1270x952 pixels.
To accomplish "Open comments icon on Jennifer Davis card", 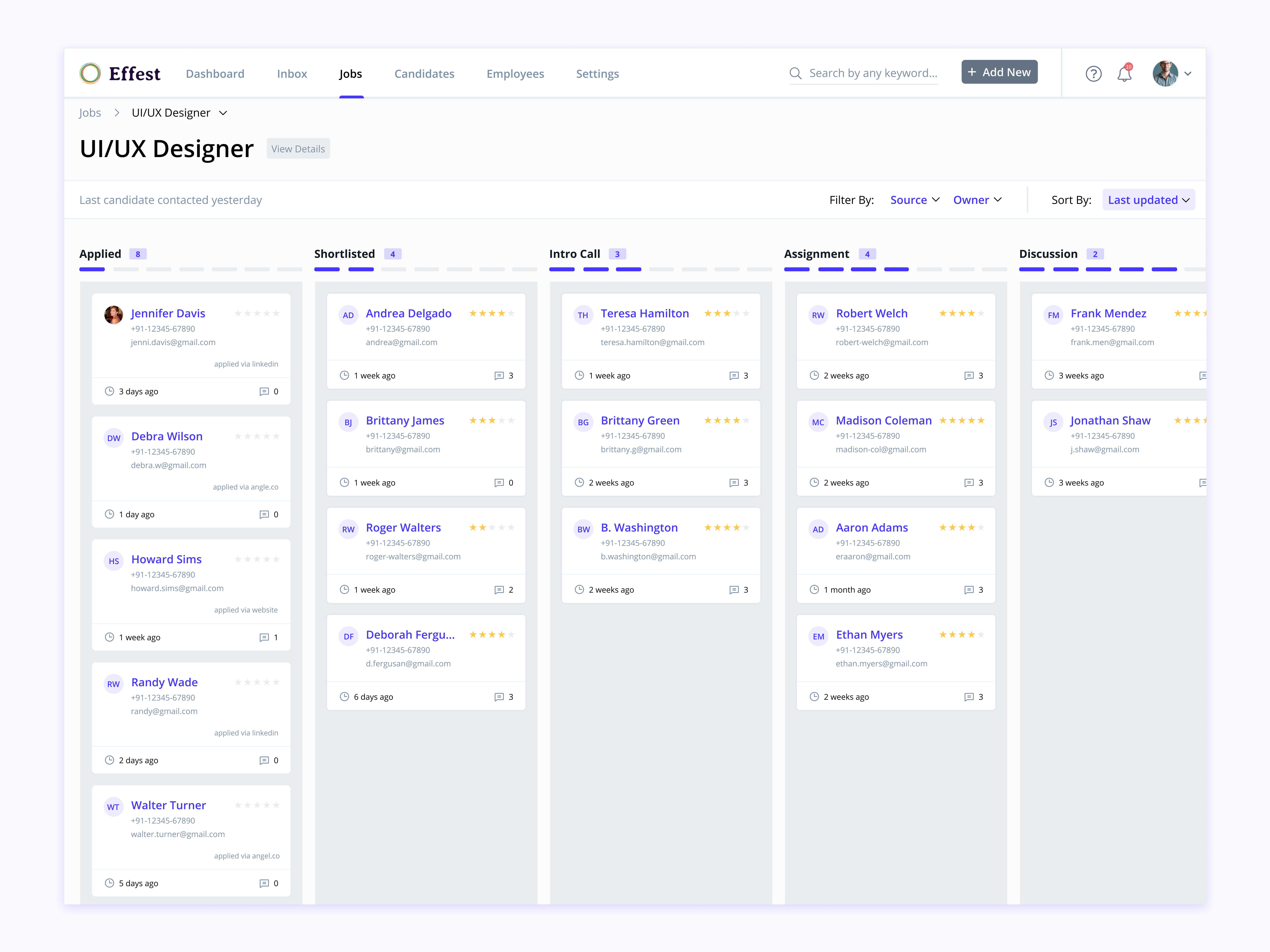I will pyautogui.click(x=264, y=391).
